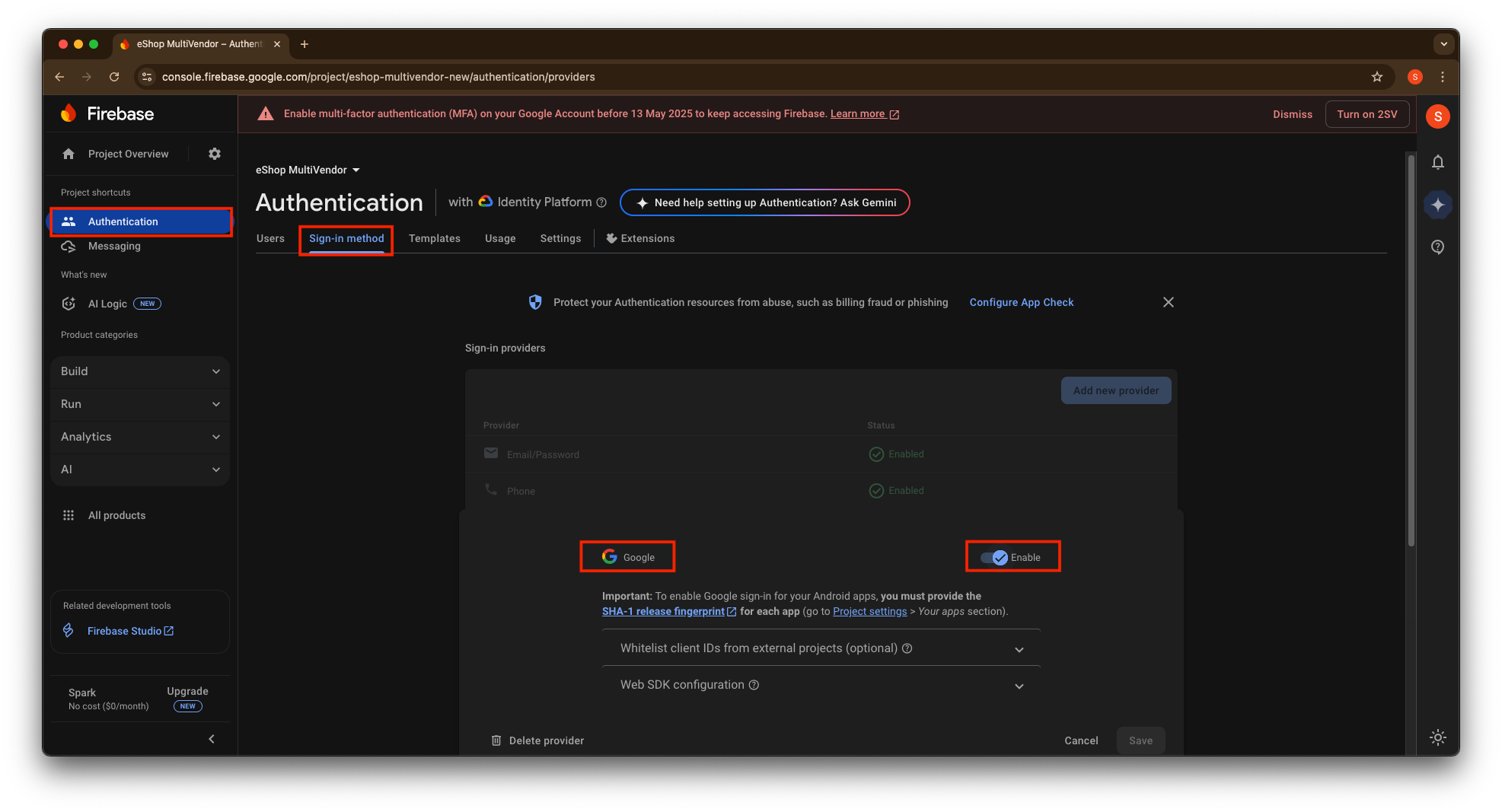
Task: Click the page vertical scrollbar
Action: click(x=1411, y=350)
